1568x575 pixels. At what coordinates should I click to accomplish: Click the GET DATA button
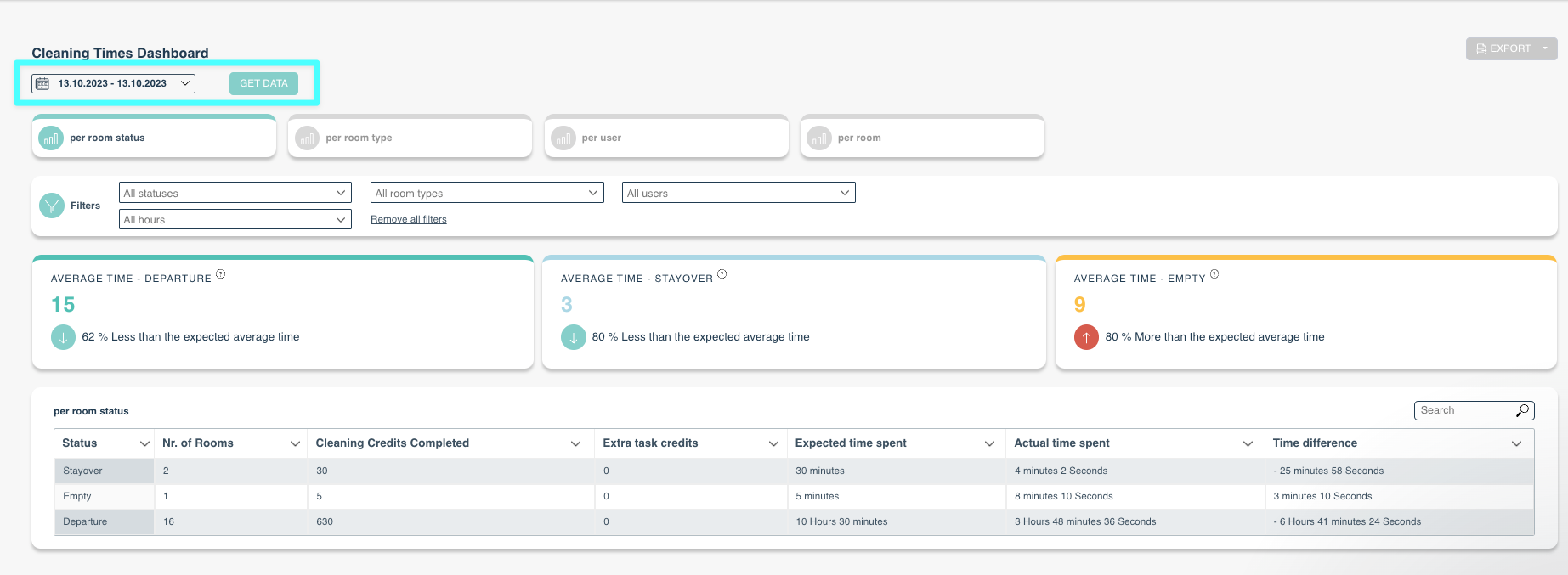coord(263,83)
